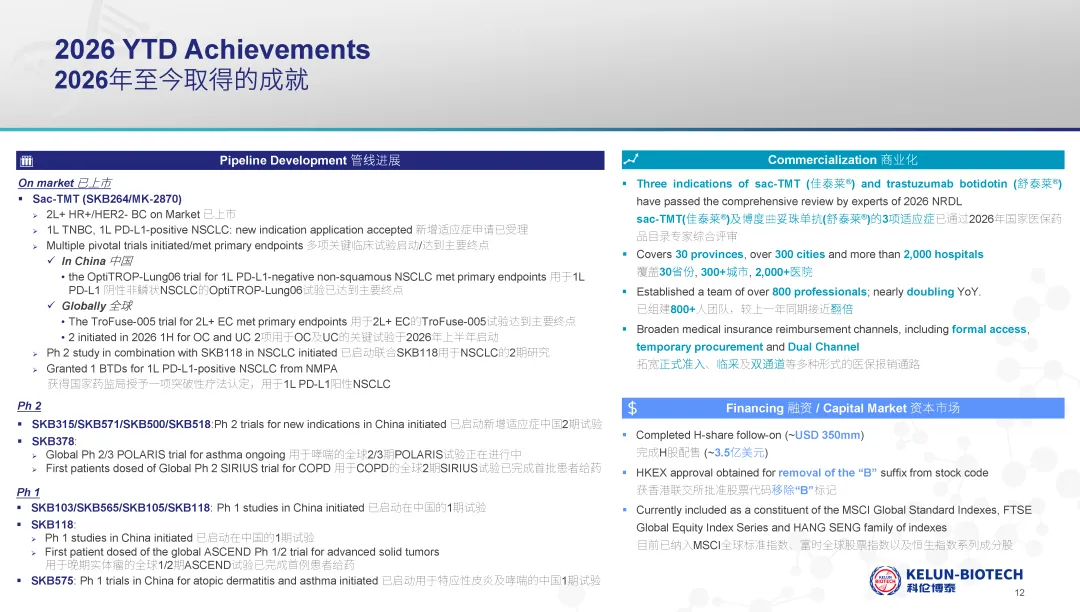Click the pipeline icon beside Pipeline Development

pyautogui.click(x=27, y=161)
